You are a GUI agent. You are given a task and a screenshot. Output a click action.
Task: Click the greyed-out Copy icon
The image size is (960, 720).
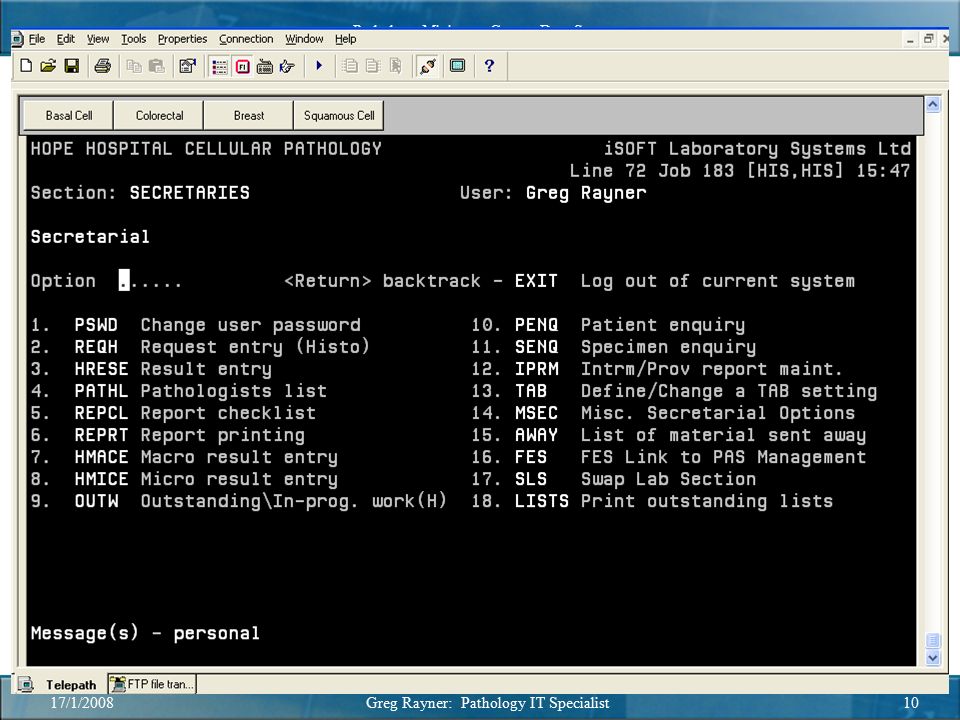(x=133, y=66)
